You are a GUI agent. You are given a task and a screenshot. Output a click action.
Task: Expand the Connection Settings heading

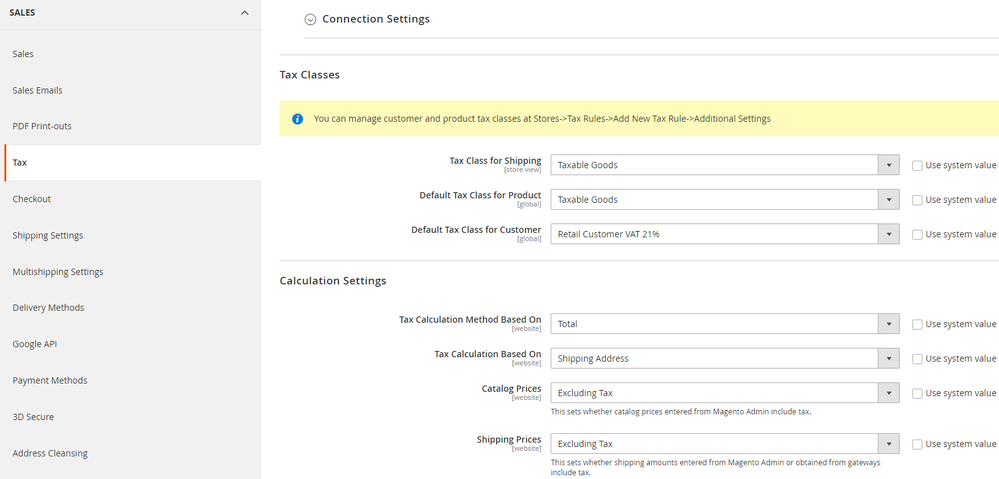pos(376,19)
